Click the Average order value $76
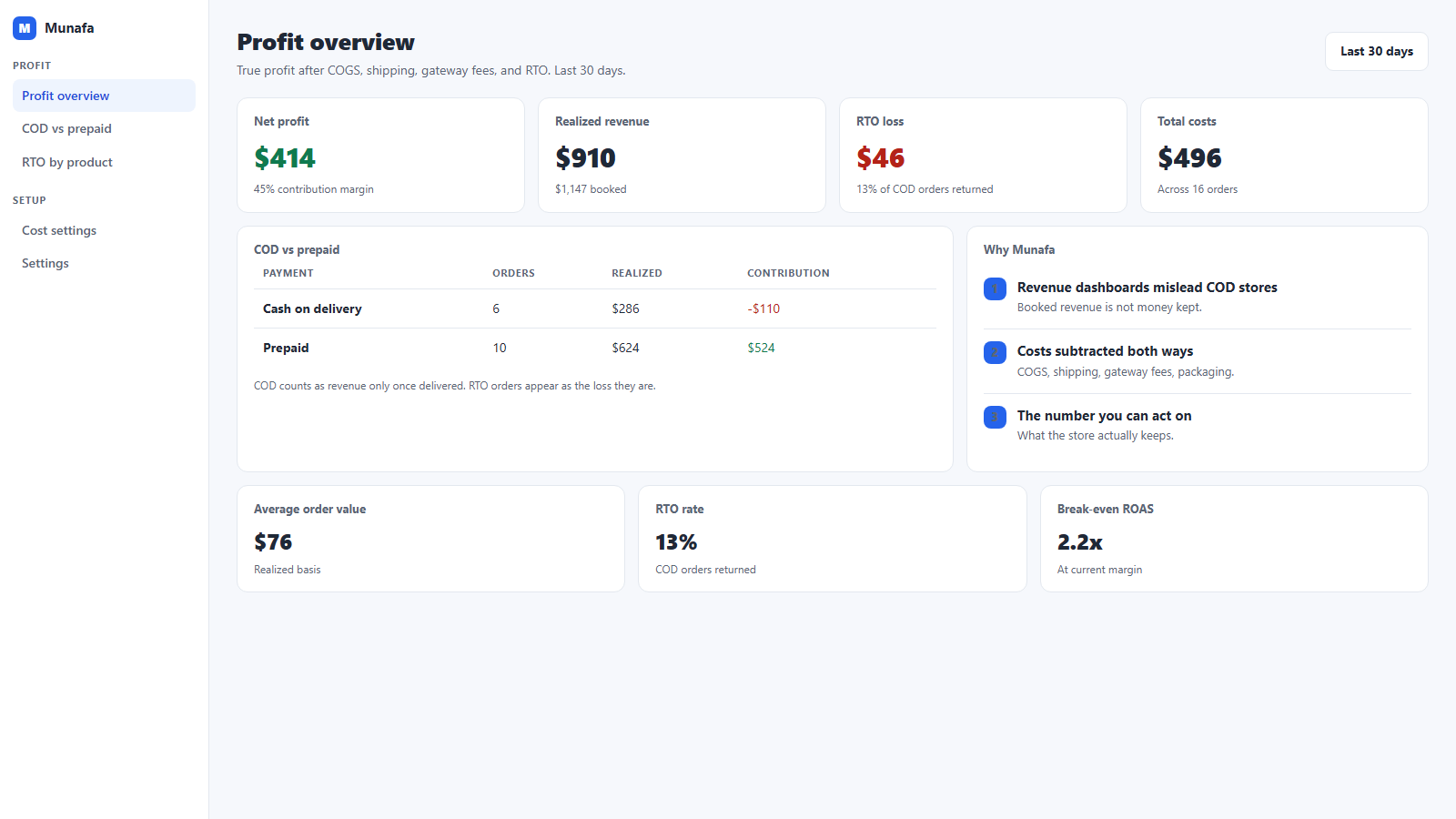1456x819 pixels. coord(273,542)
